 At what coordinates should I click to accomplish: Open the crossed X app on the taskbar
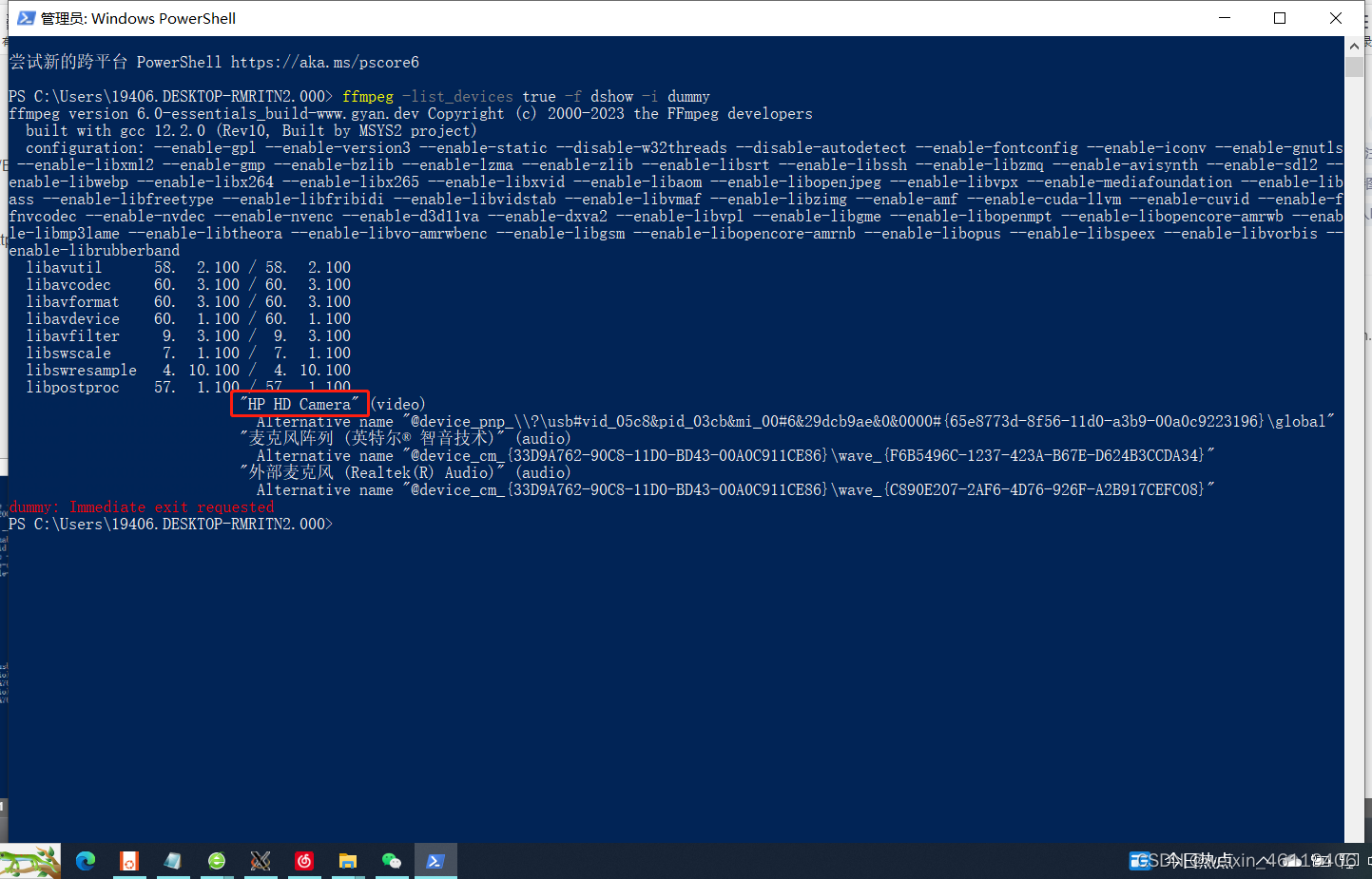click(261, 861)
